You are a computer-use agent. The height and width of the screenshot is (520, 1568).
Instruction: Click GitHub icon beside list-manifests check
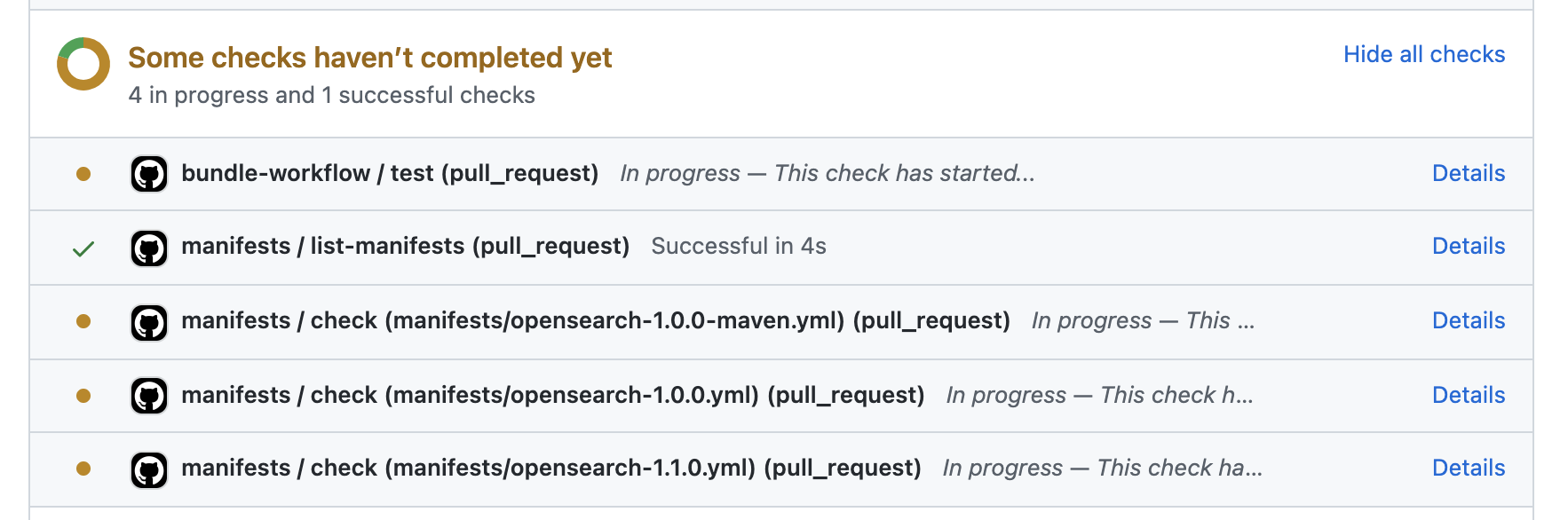click(149, 248)
